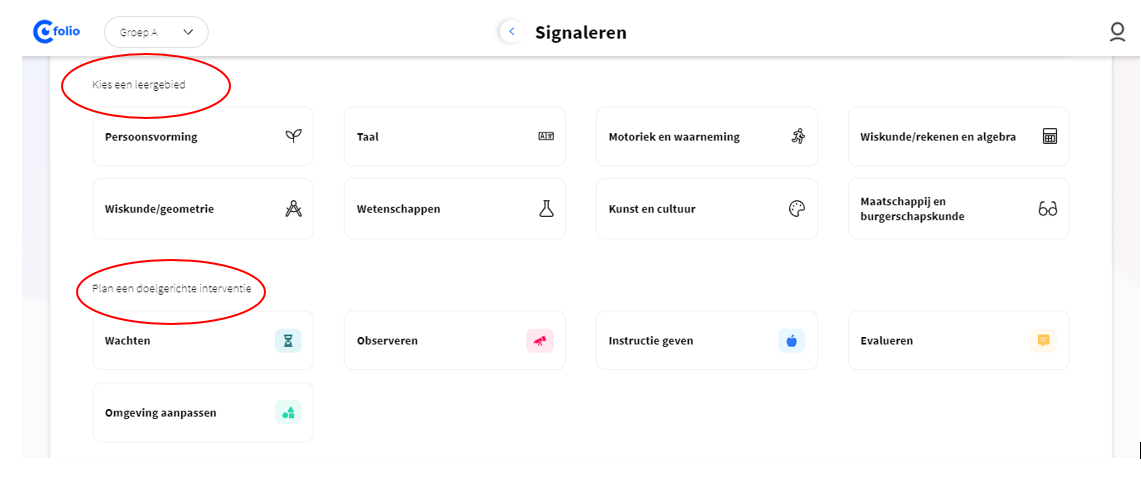Screen dimensions: 1141x493
Task: Click the flask icon on Wetenschappen
Action: [x=546, y=209]
